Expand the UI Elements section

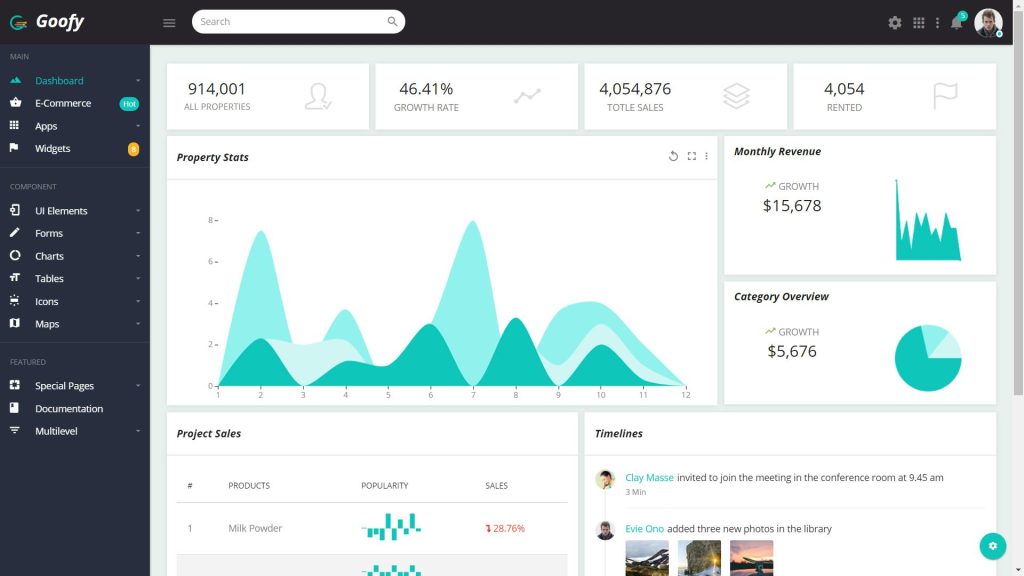click(x=60, y=210)
